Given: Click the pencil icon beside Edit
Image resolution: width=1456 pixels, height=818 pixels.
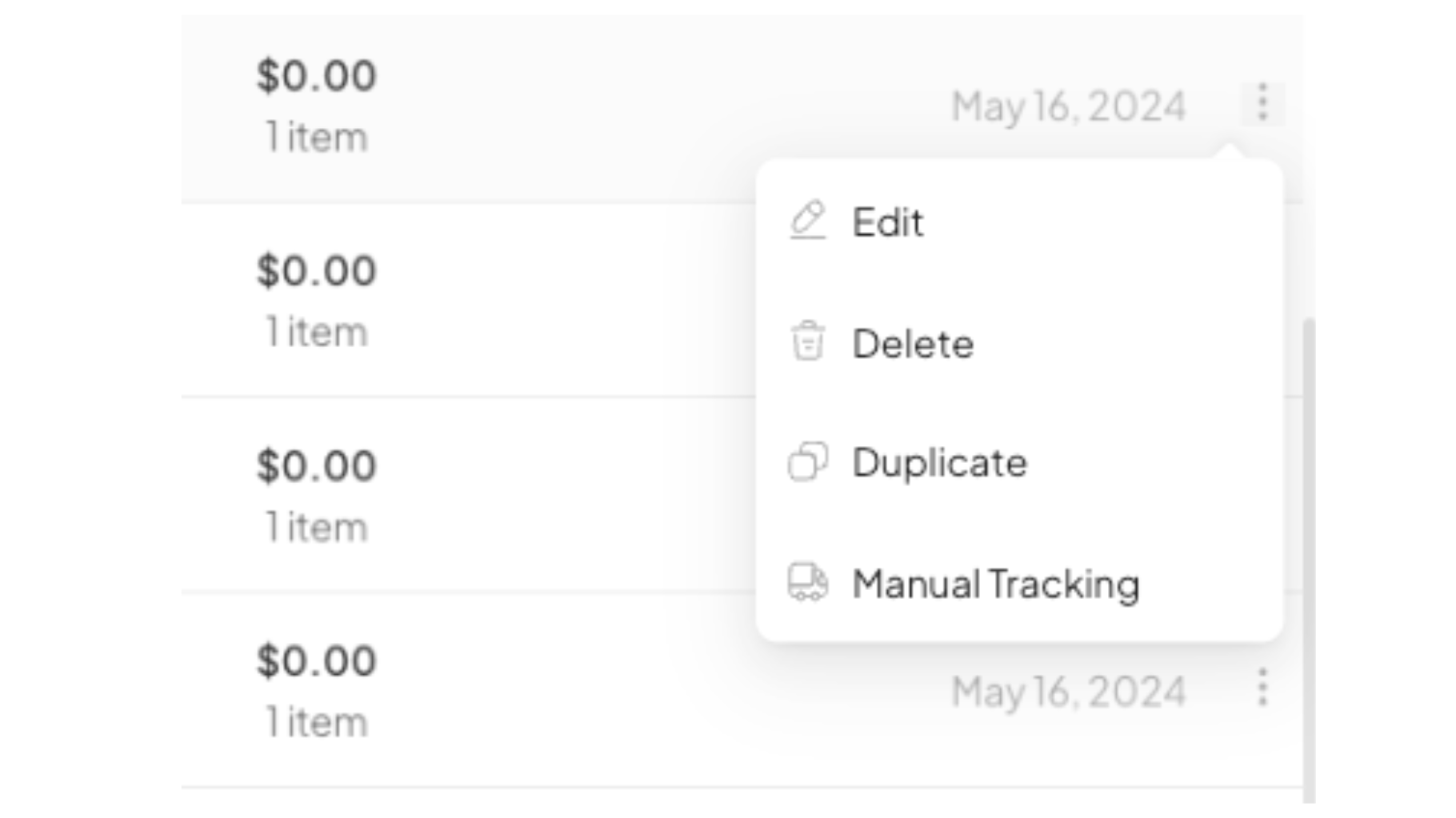Looking at the screenshot, I should coord(807,221).
